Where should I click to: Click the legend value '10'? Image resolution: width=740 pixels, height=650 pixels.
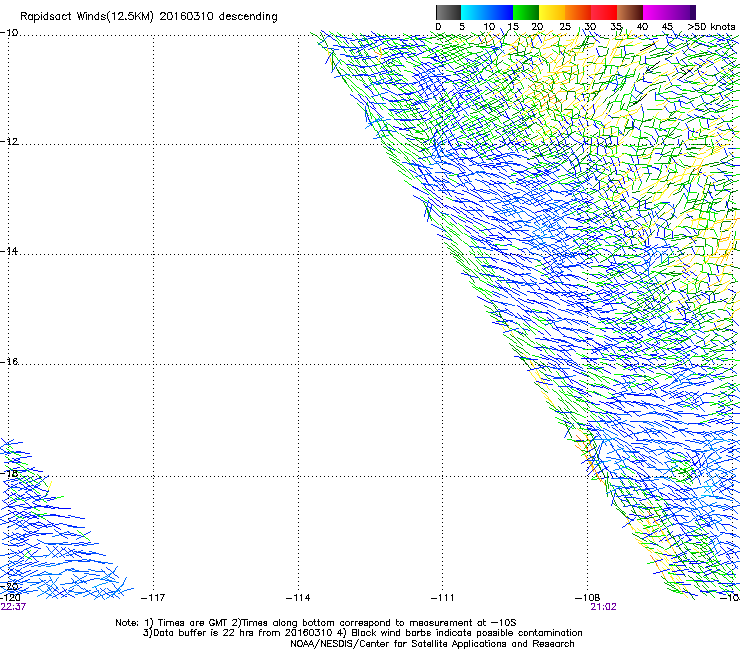coord(489,27)
